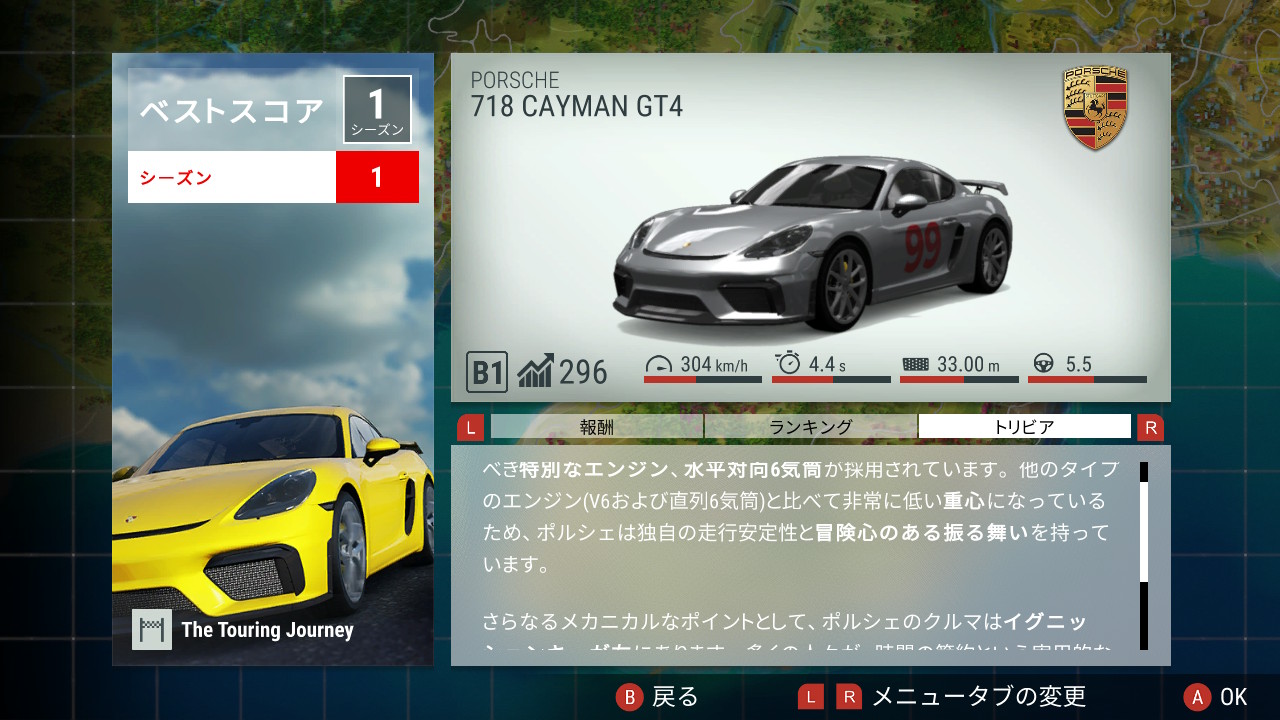The image size is (1280, 720).
Task: Click the ベストスコア heading
Action: 232,111
